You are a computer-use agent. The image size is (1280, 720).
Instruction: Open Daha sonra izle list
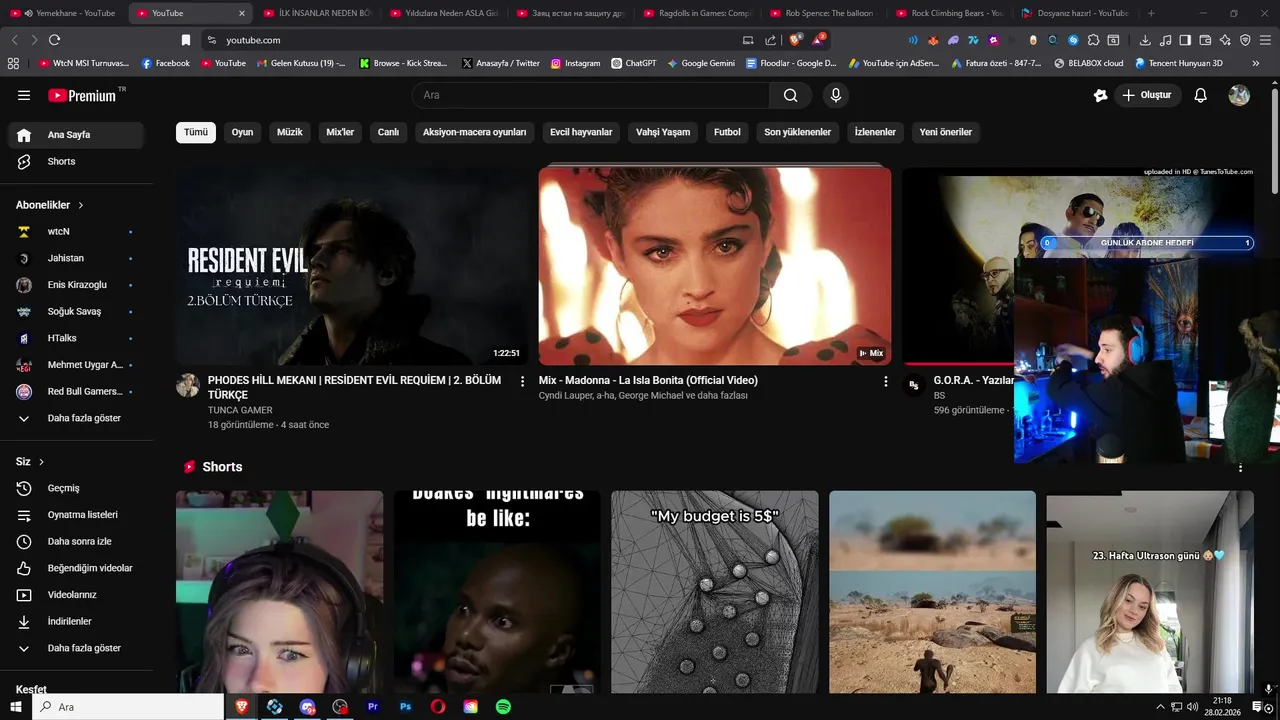coord(78,541)
